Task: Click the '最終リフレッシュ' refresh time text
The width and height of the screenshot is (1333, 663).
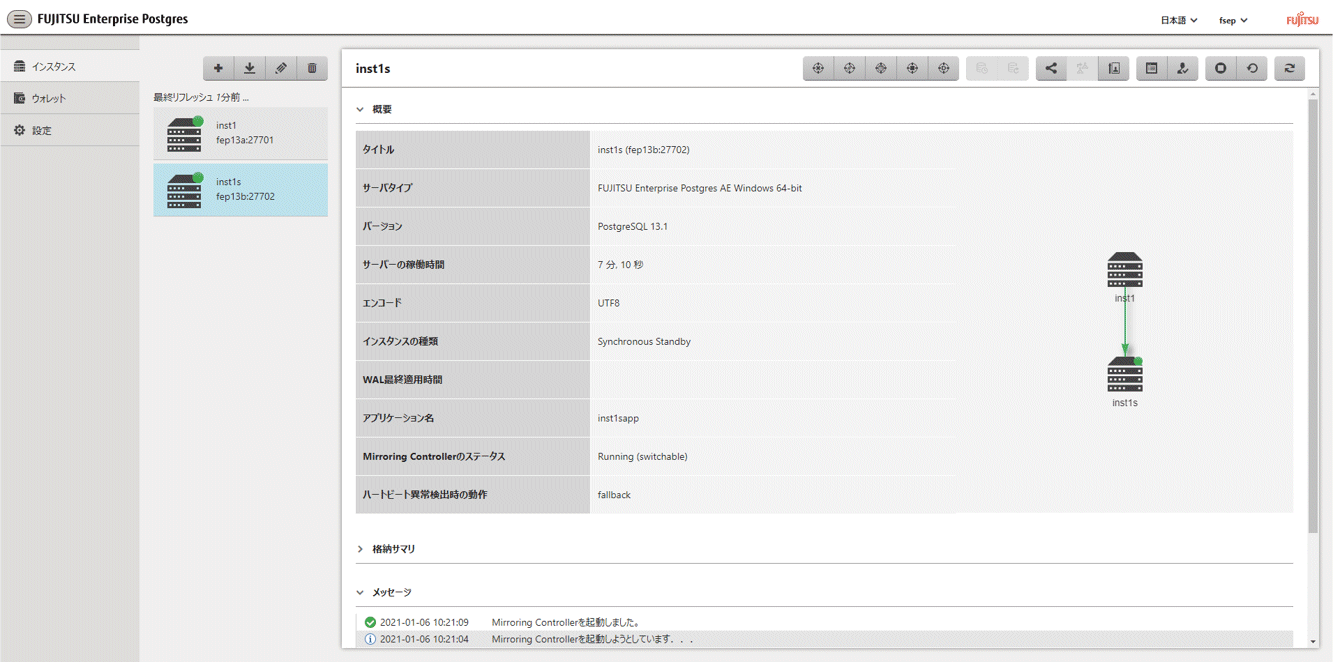Action: point(201,98)
